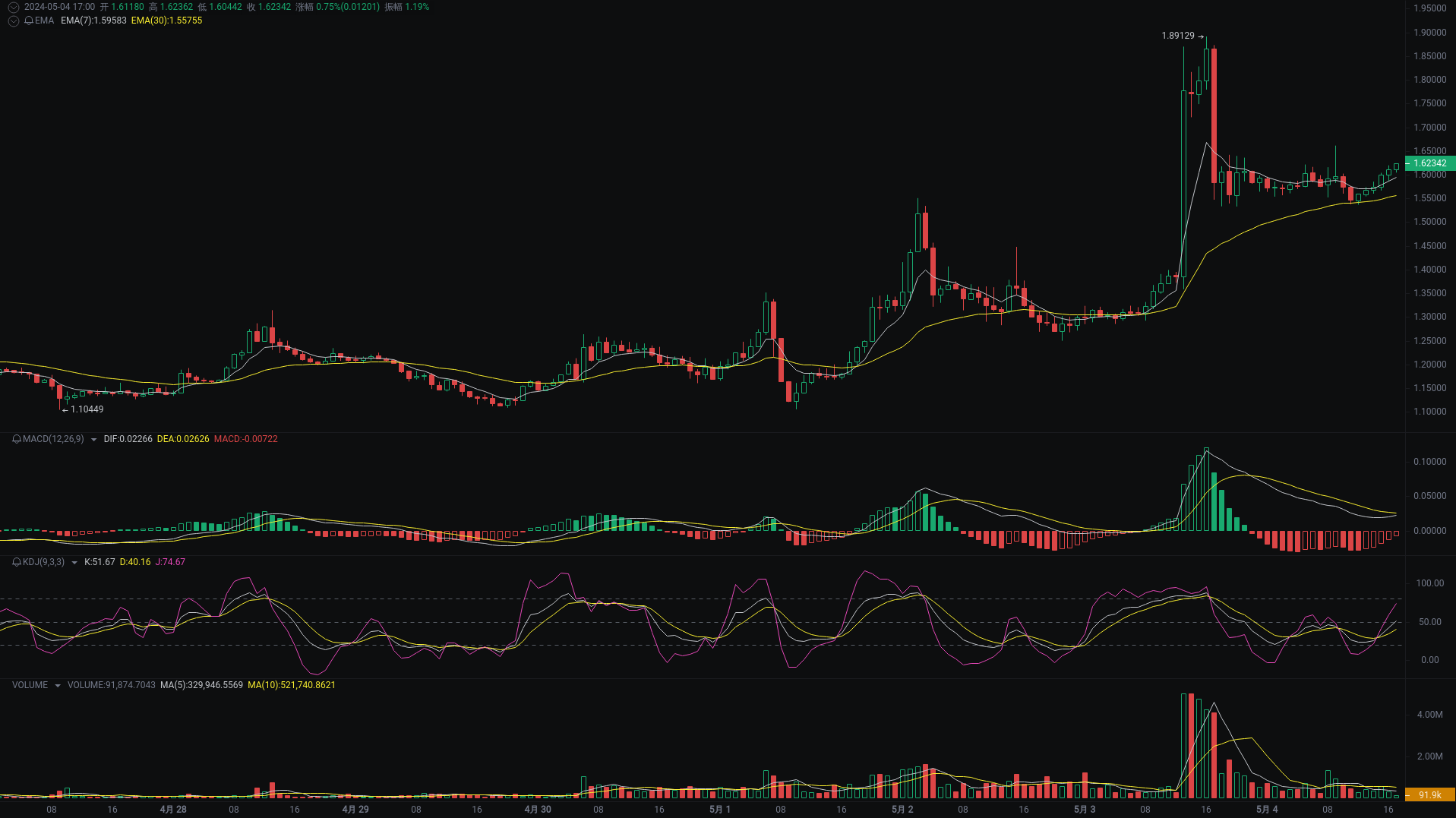
Task: Open the KDJ(9,3,3) dropdown arrow
Action: tap(74, 562)
